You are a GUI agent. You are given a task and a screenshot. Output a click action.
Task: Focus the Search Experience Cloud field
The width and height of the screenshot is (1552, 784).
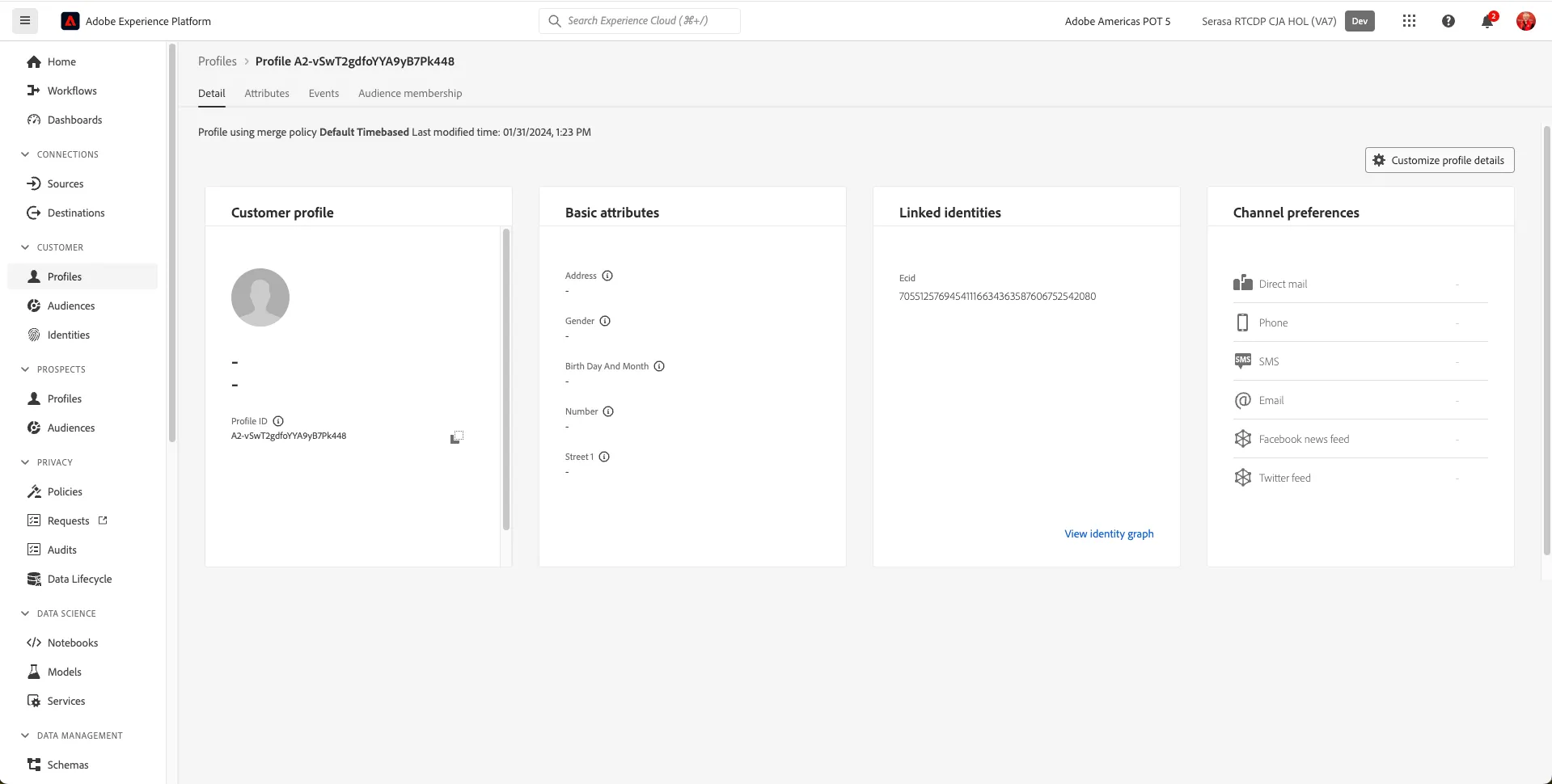point(640,21)
